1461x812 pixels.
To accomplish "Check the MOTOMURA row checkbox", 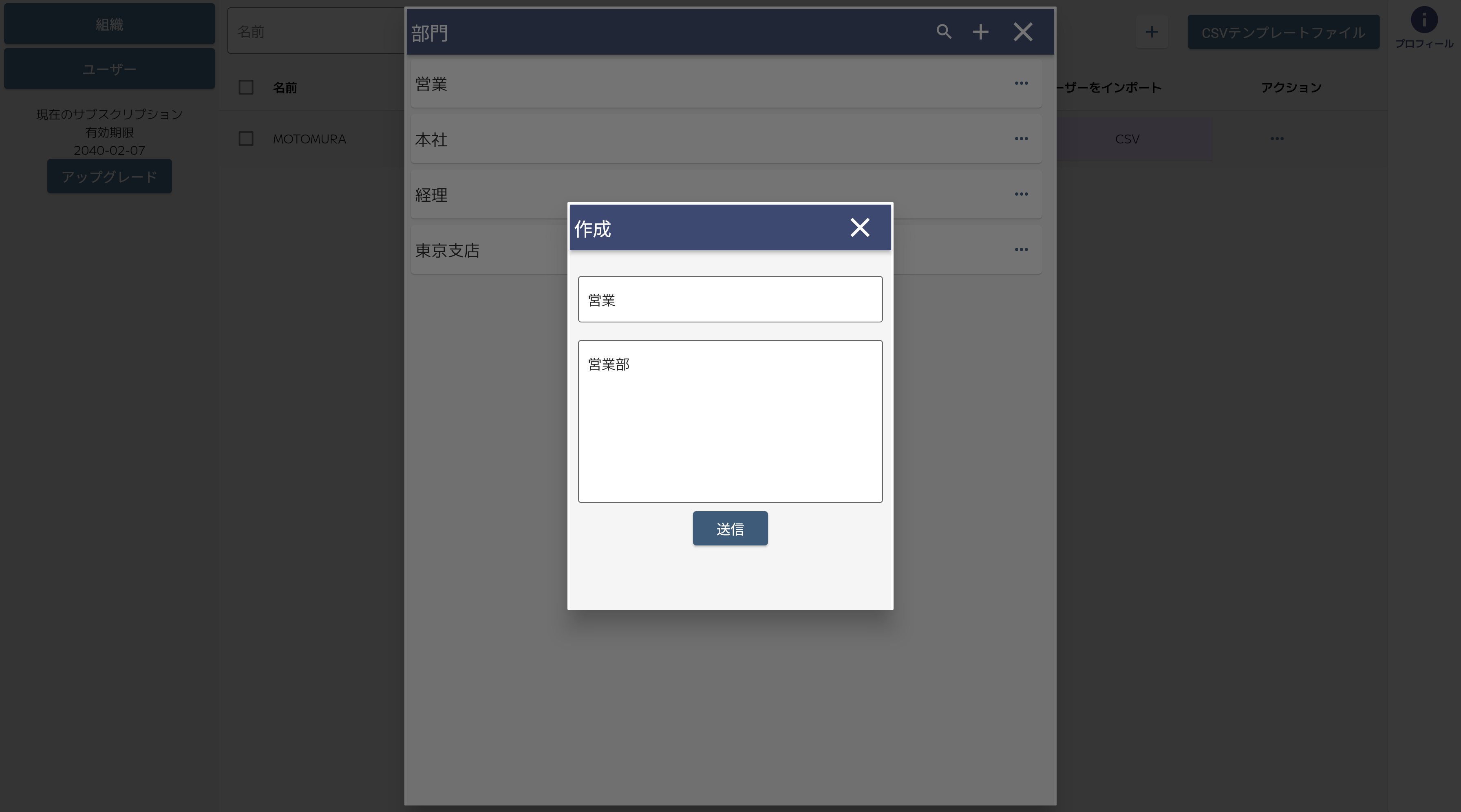I will 245,139.
